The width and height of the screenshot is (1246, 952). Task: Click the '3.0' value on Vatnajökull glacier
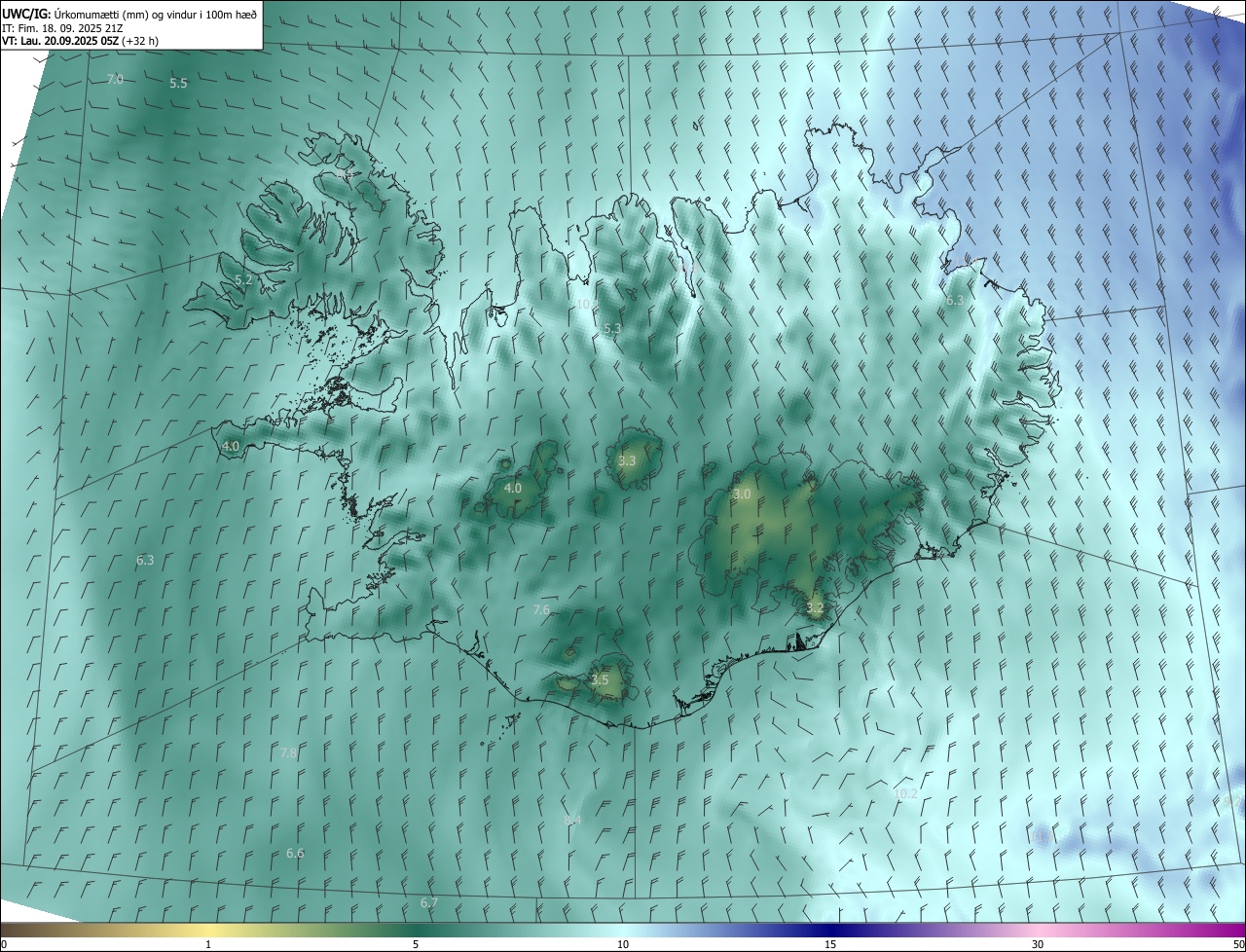742,494
